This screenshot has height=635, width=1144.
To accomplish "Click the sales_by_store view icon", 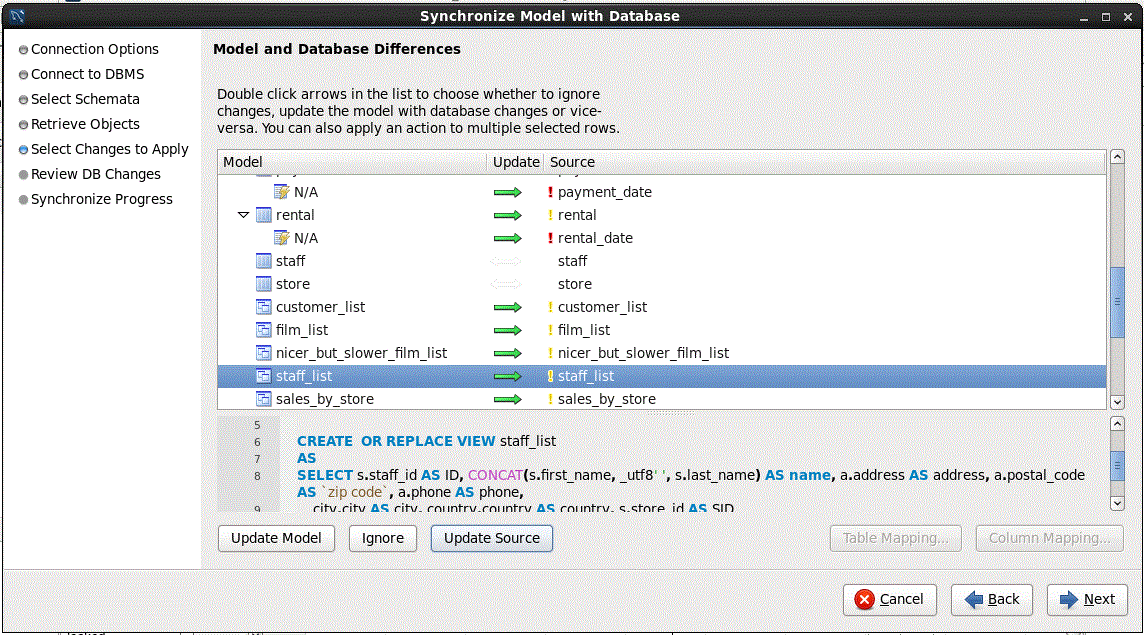I will tap(264, 399).
